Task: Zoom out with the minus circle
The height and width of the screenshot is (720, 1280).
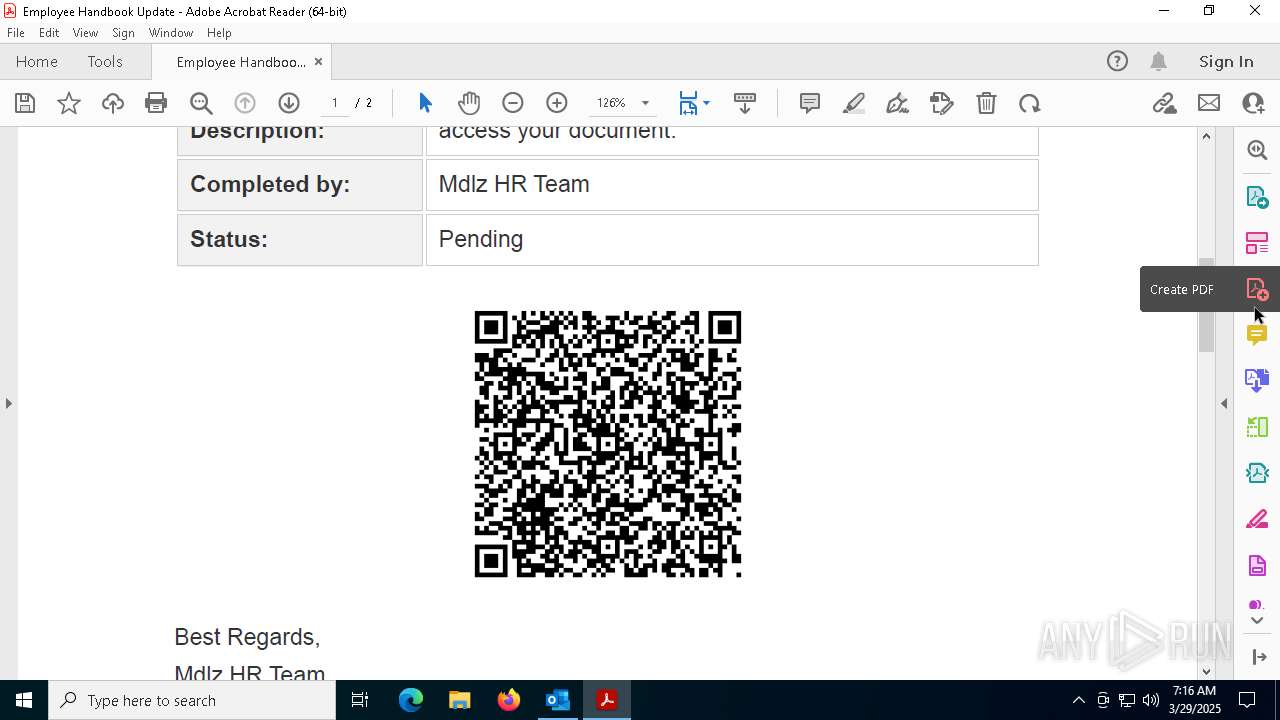Action: click(x=513, y=103)
